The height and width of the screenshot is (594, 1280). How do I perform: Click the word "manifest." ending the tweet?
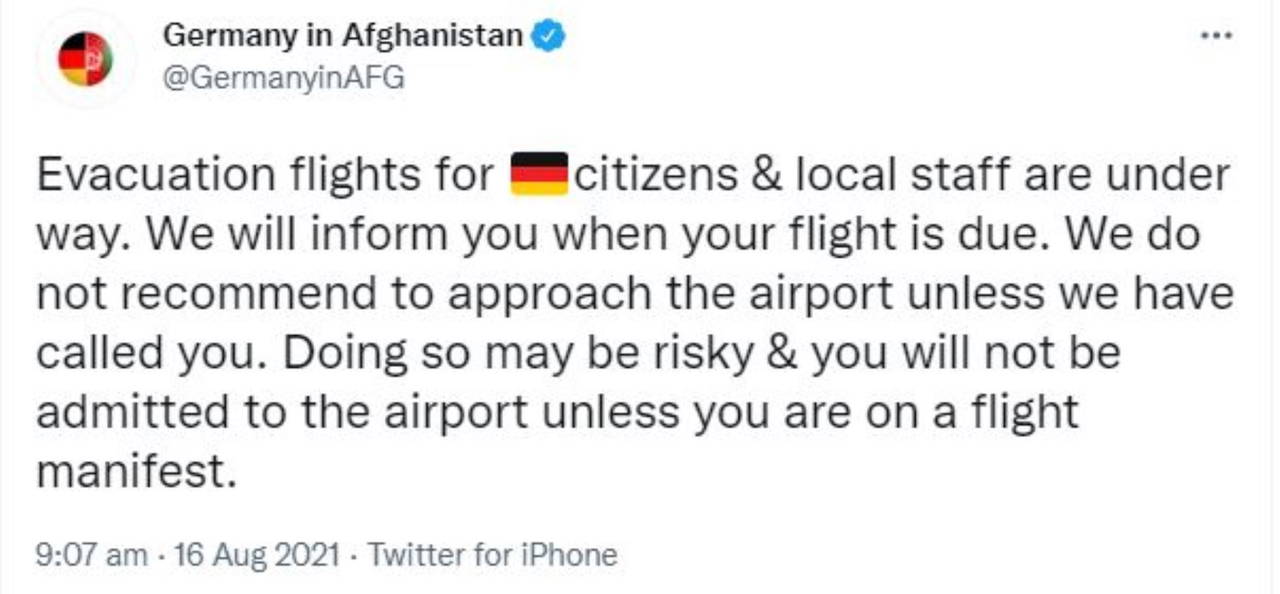(137, 470)
